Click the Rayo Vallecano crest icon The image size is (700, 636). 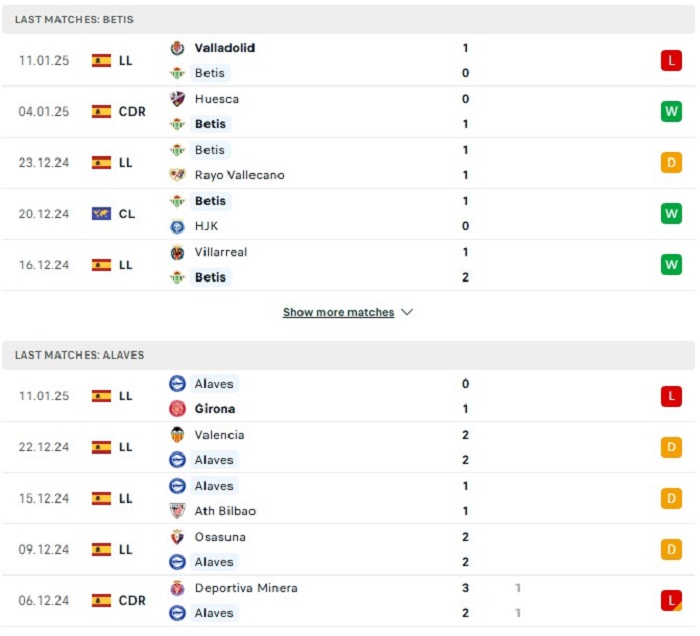177,175
